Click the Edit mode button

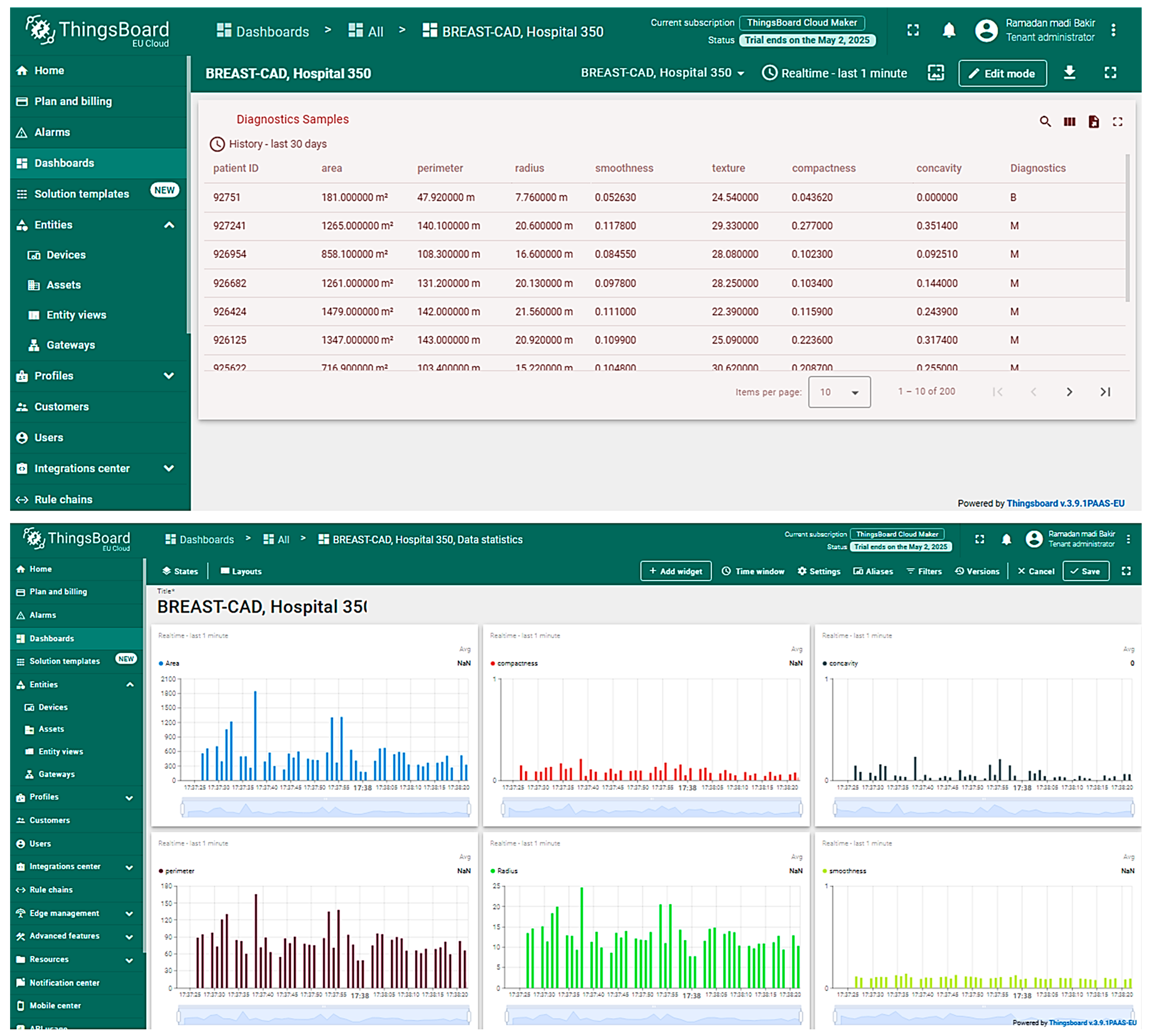pos(1002,73)
